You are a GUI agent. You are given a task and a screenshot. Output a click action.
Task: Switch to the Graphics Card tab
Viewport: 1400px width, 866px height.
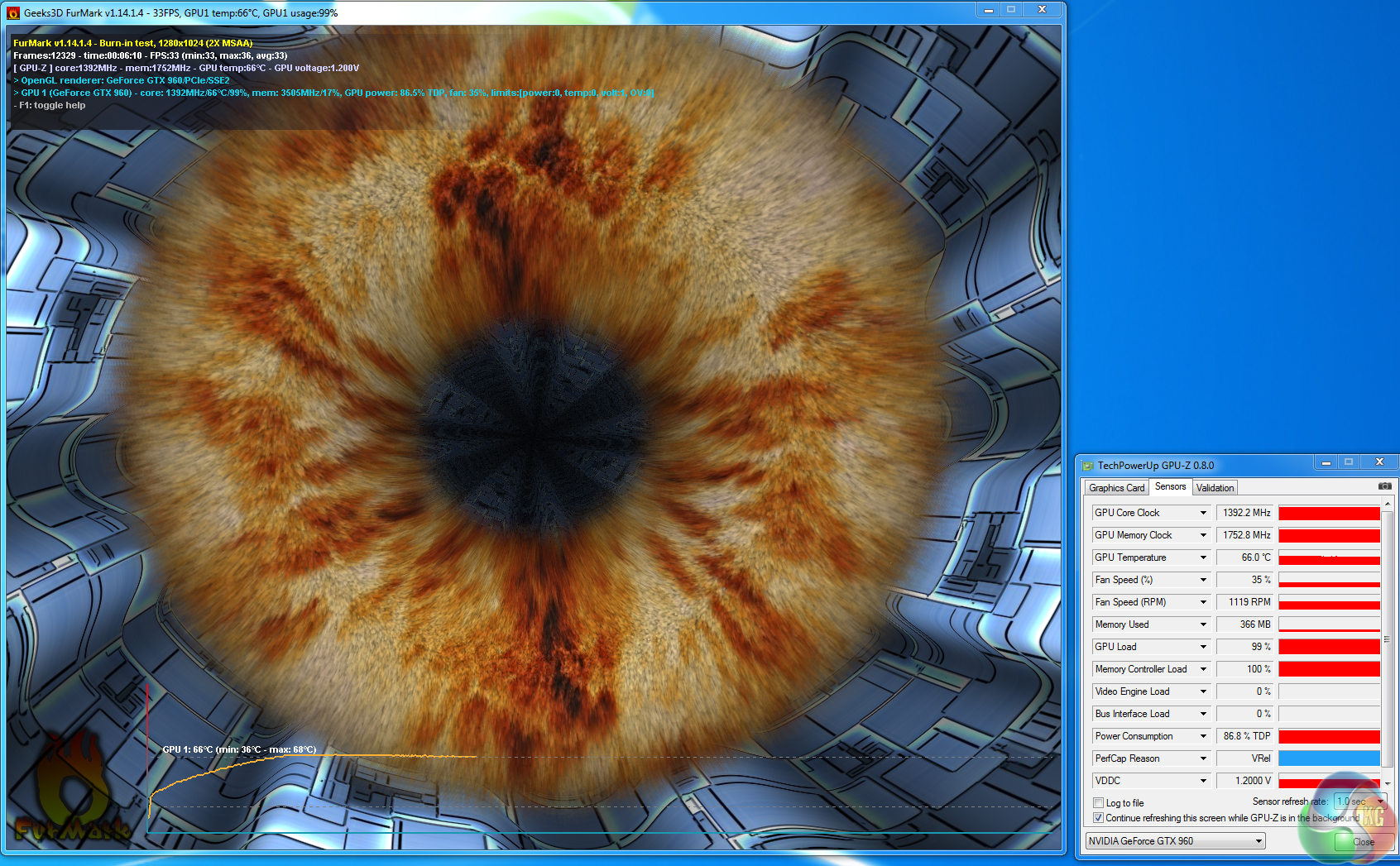pos(1116,488)
